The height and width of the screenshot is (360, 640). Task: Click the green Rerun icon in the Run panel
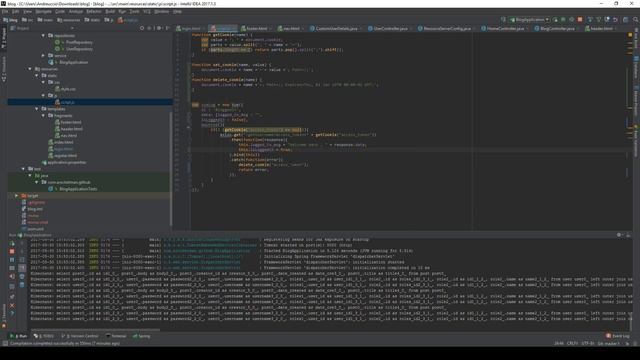(x=12, y=243)
